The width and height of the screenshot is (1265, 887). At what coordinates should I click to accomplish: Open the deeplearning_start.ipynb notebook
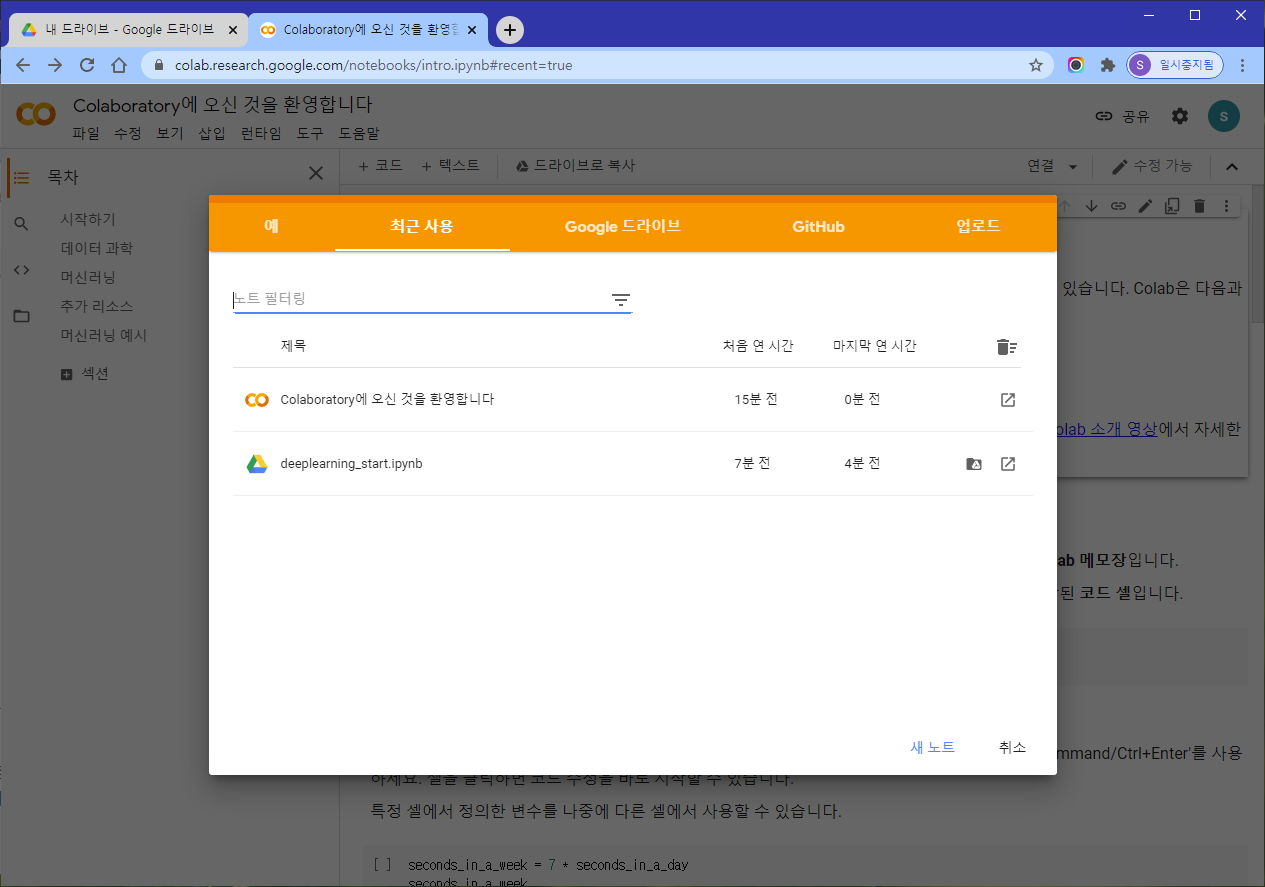tap(351, 464)
